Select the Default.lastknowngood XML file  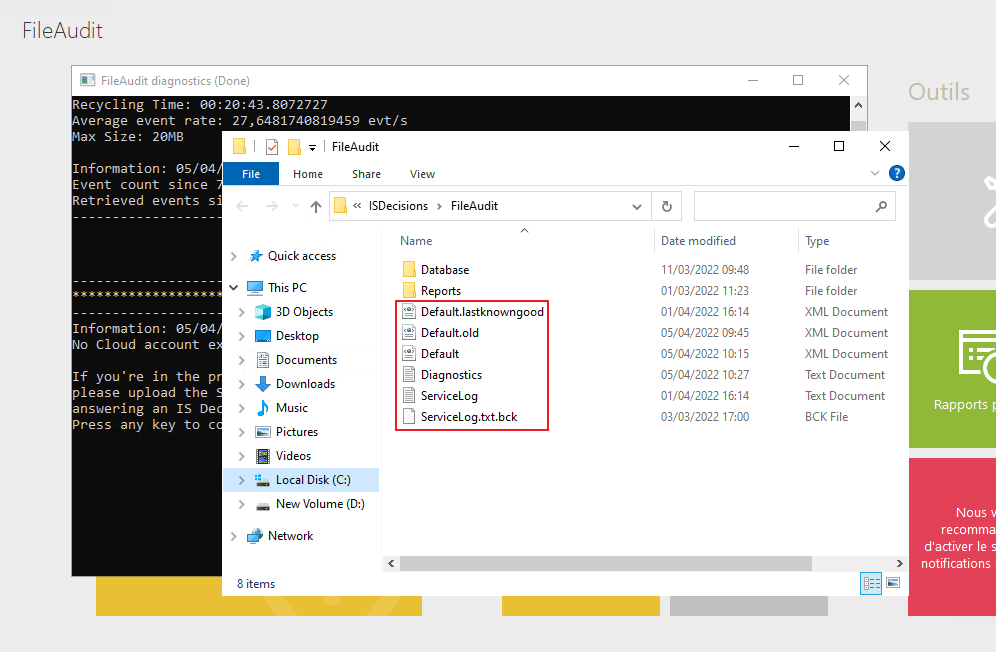[x=481, y=312]
